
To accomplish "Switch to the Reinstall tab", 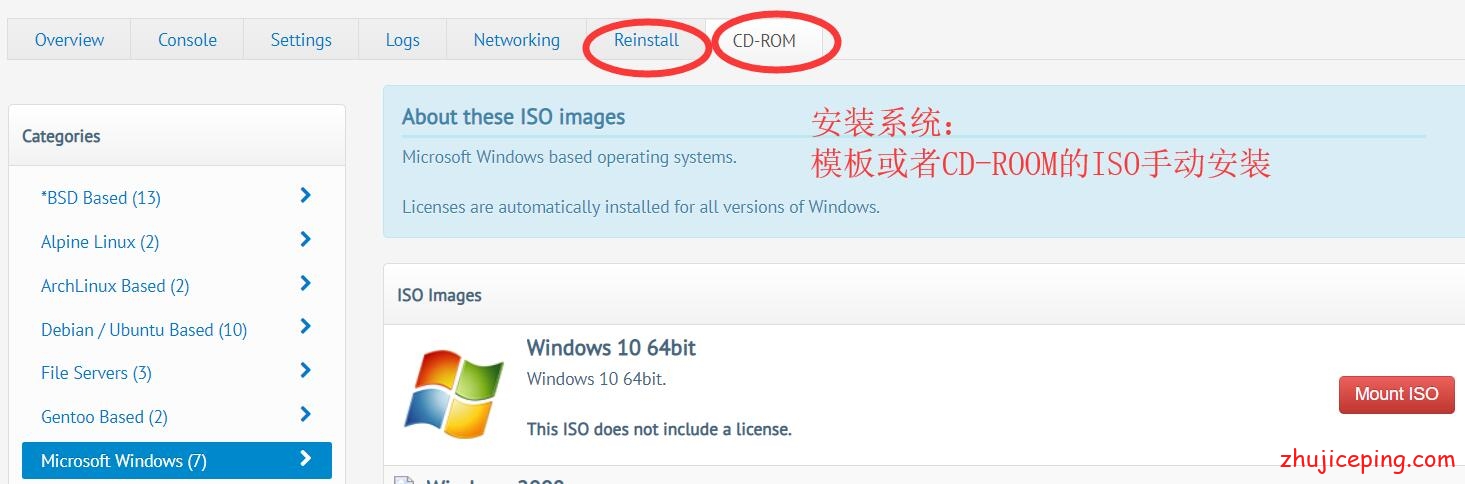I will coord(646,40).
